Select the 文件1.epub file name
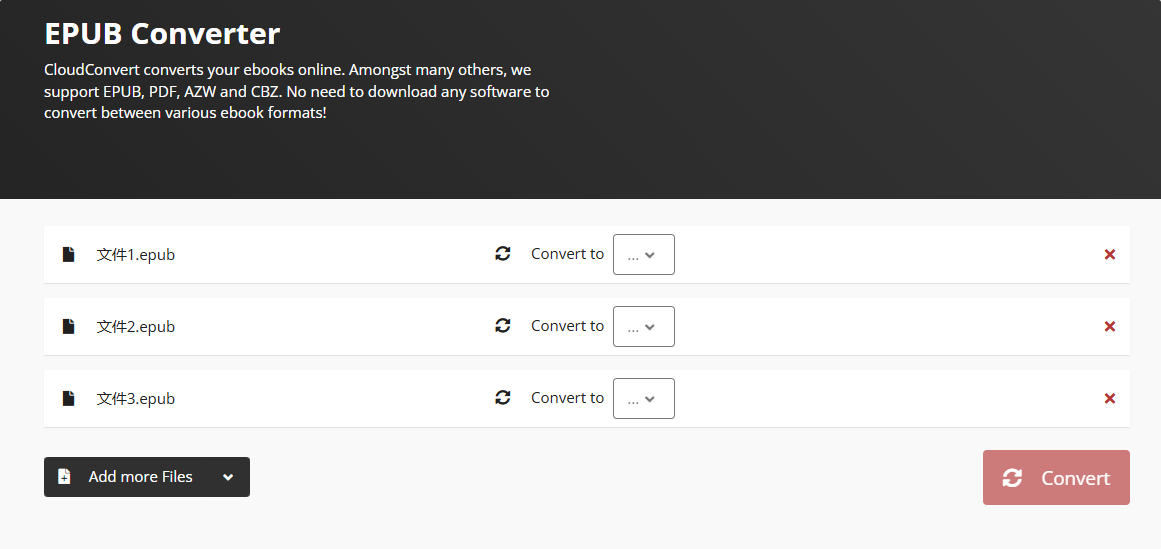Viewport: 1161px width, 549px height. click(x=135, y=255)
